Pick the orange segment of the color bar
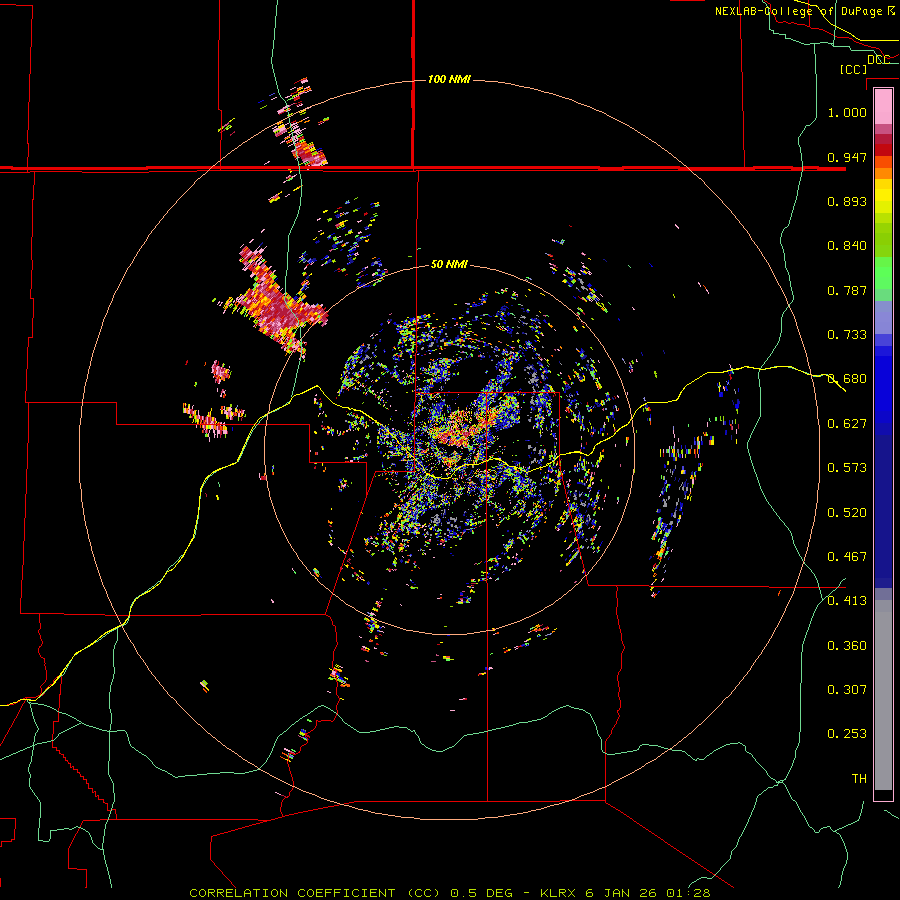 point(883,173)
